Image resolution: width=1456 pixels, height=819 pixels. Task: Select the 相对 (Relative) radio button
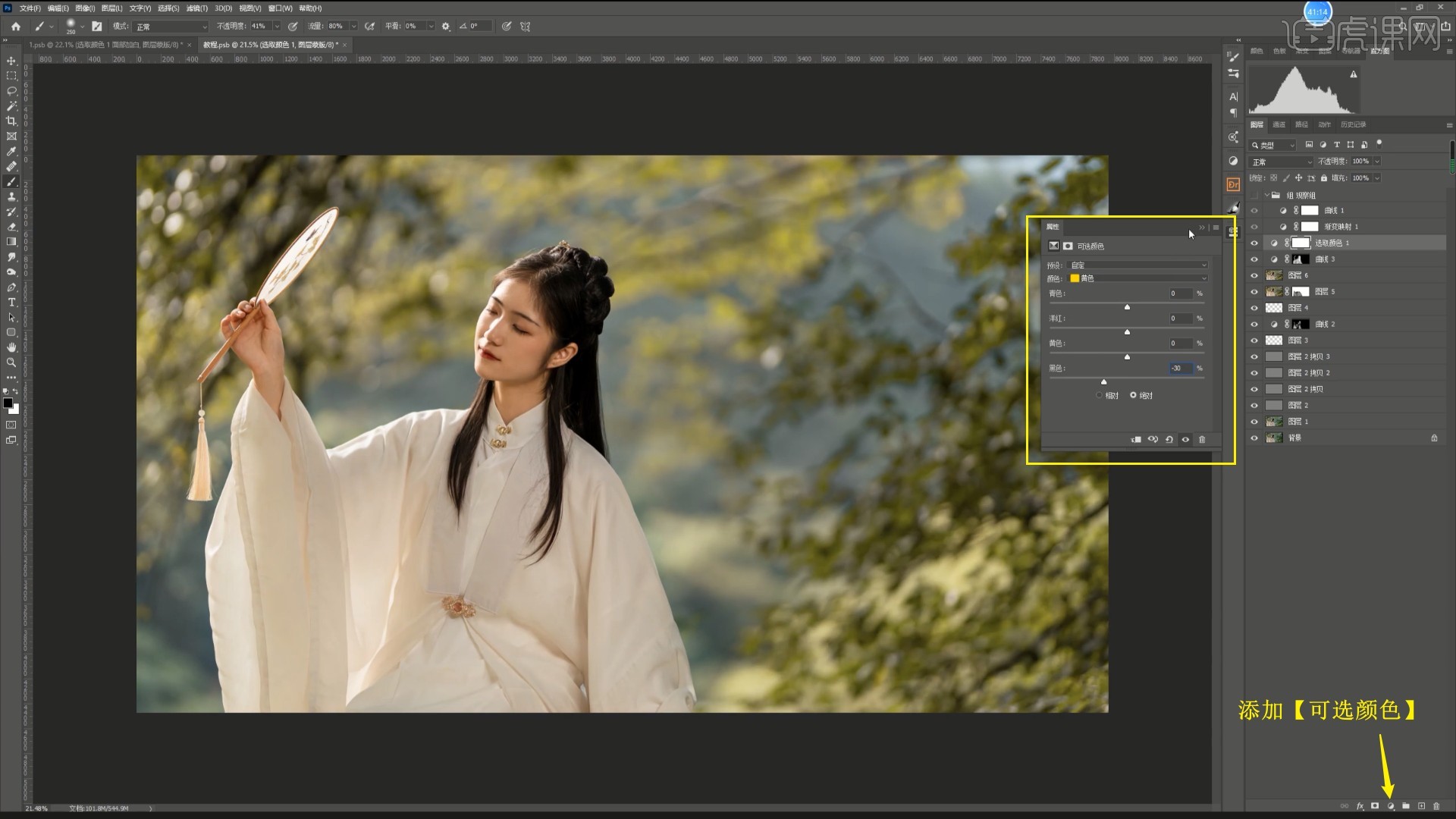[1100, 395]
